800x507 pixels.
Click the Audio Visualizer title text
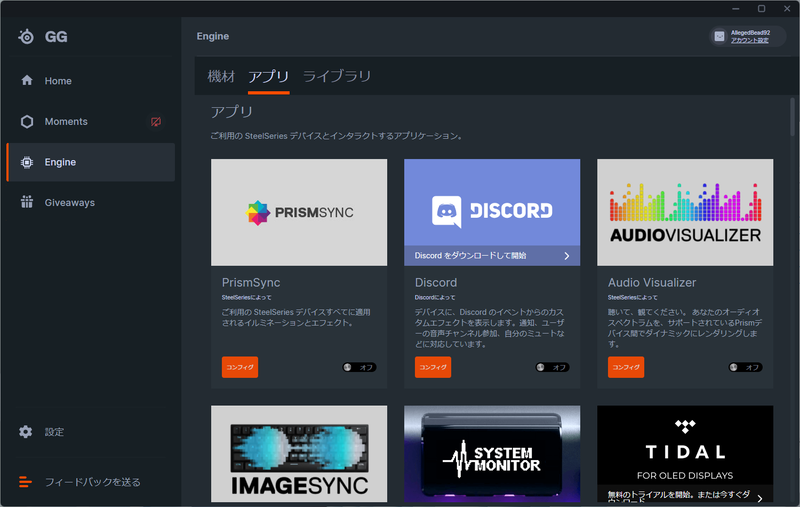coord(652,283)
